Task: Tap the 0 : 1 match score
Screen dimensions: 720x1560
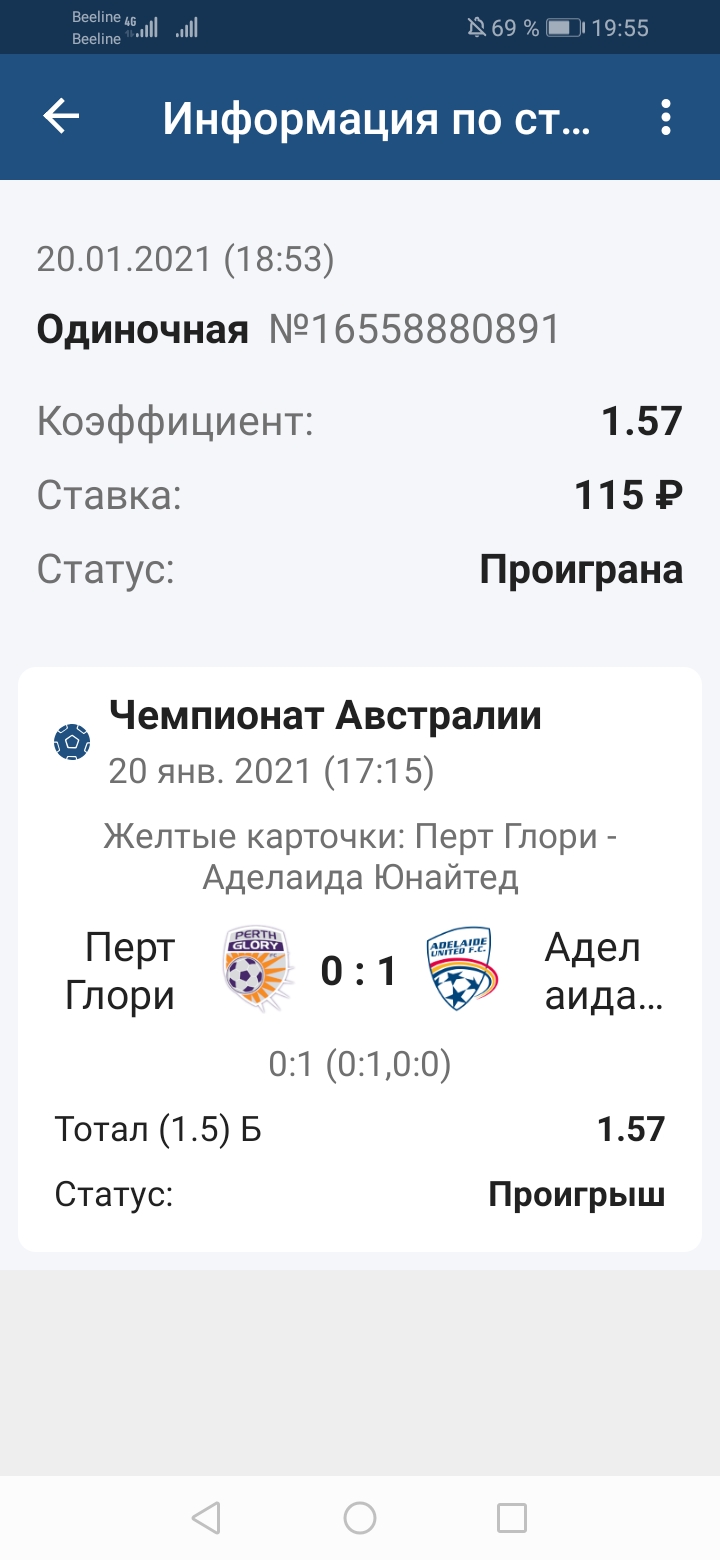Action: pyautogui.click(x=359, y=971)
